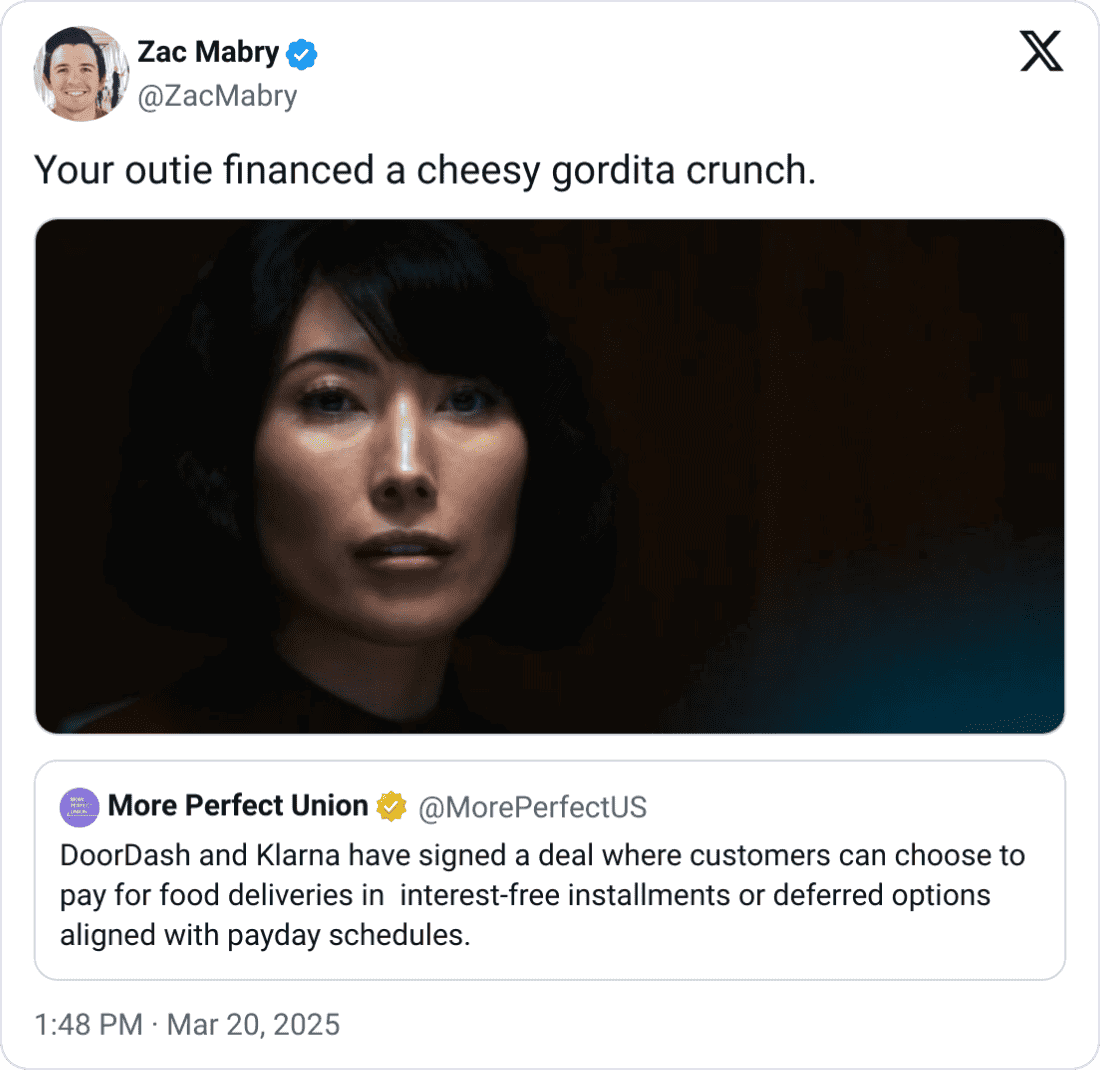Select the tweet text about cheesy gordita crunch

426,170
